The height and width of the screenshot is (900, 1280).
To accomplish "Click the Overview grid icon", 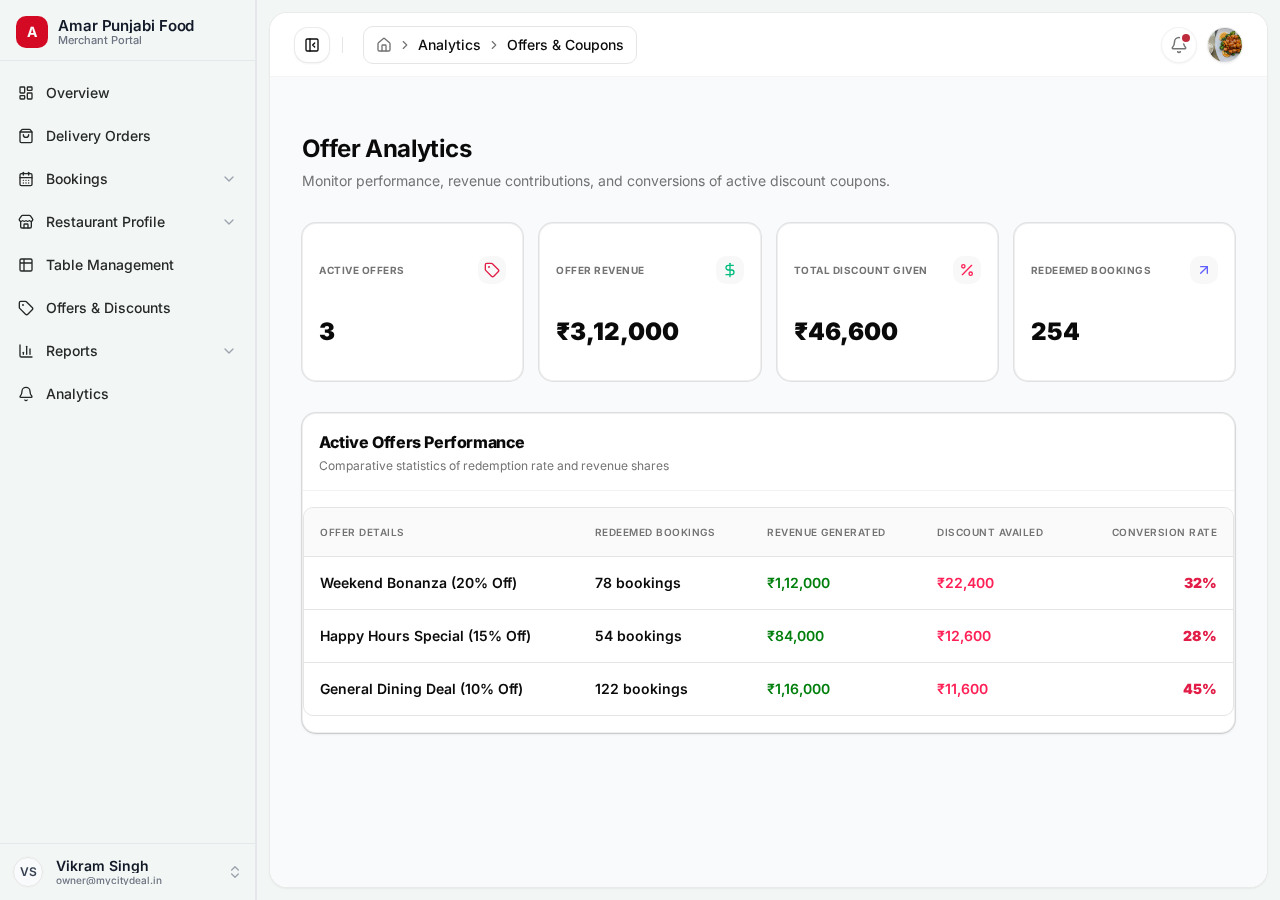I will [26, 93].
